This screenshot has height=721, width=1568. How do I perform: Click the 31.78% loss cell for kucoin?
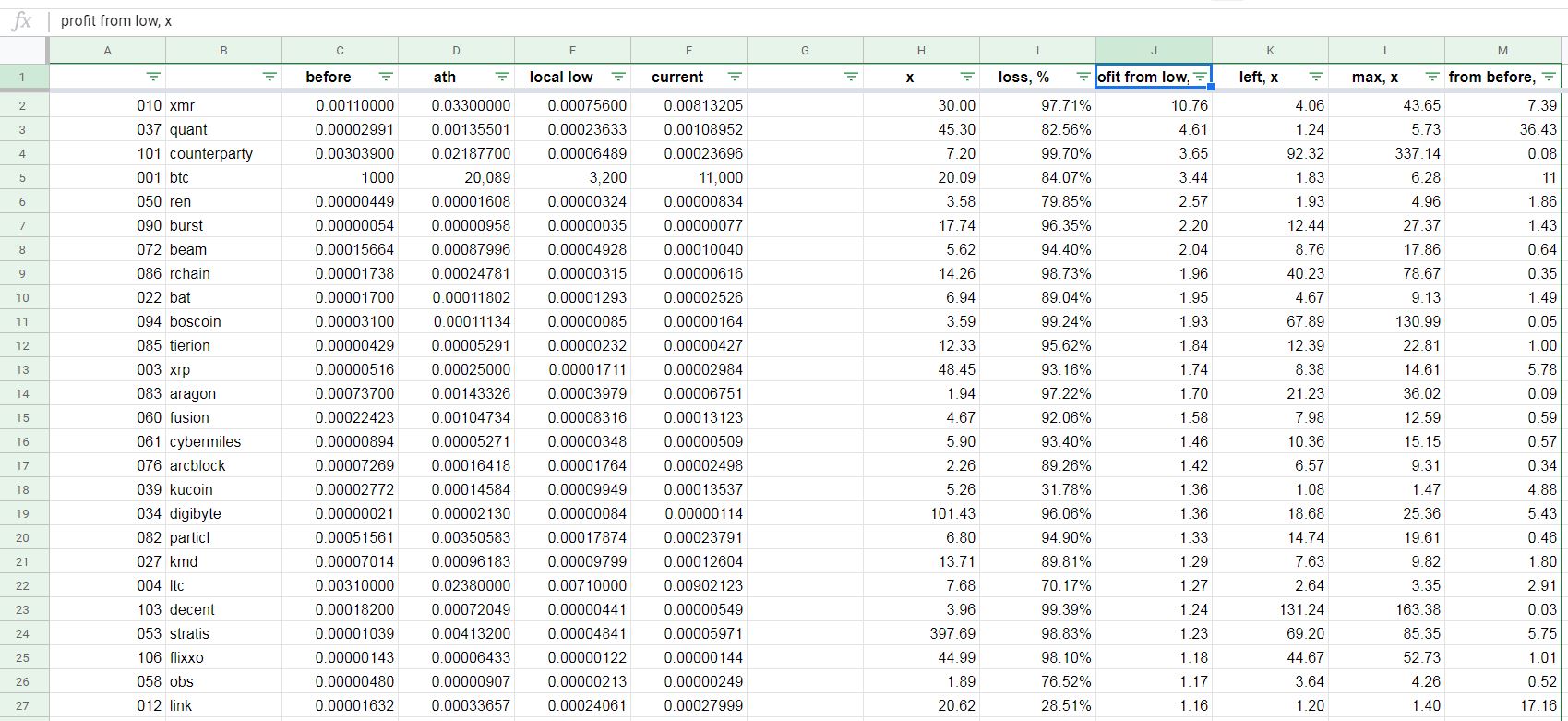tap(1037, 489)
